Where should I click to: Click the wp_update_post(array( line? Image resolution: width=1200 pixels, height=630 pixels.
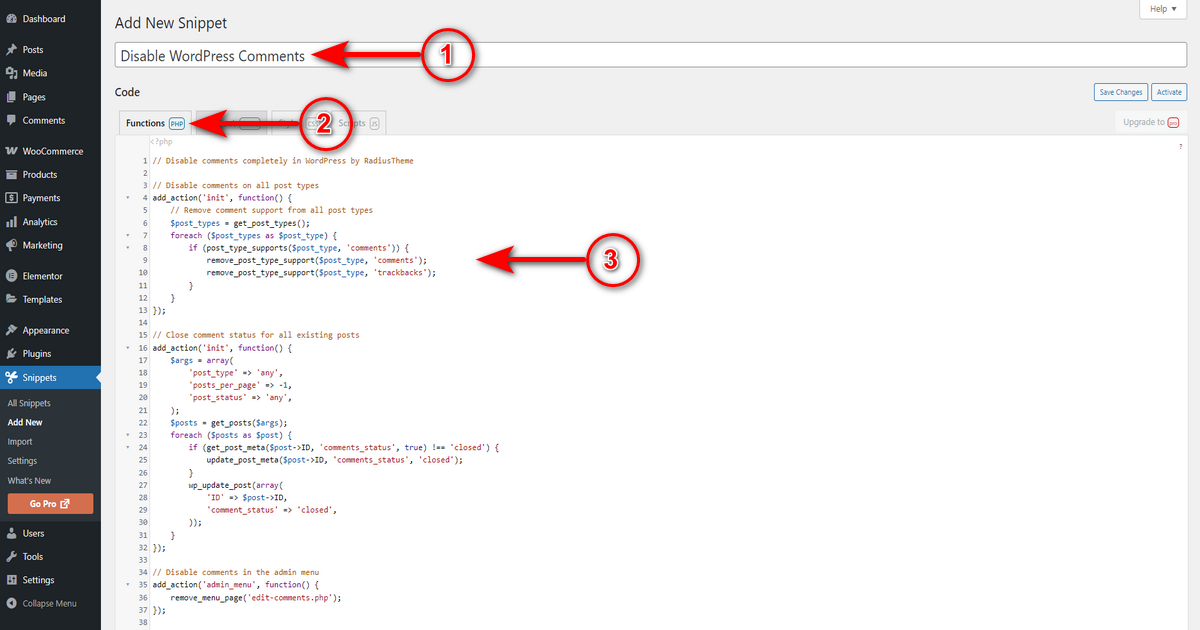[x=236, y=485]
